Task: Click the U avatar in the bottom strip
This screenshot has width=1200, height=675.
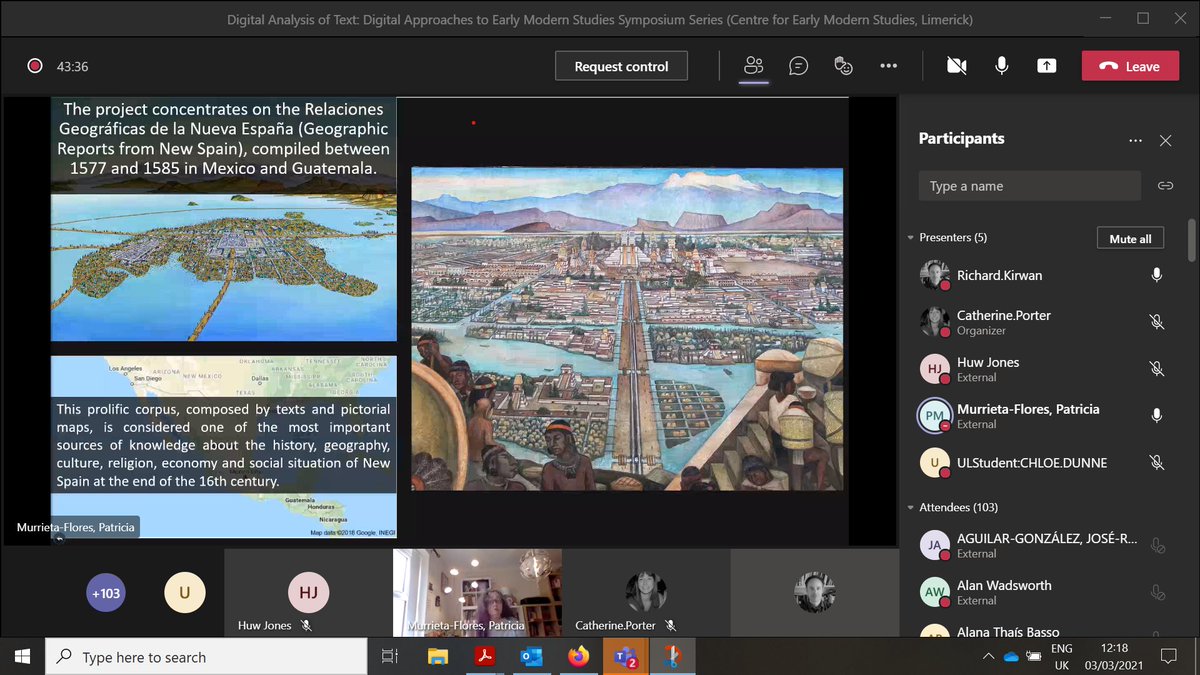Action: 184,593
